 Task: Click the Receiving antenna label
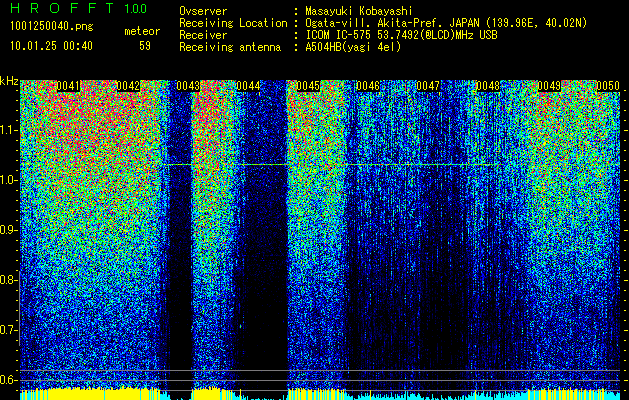point(230,47)
